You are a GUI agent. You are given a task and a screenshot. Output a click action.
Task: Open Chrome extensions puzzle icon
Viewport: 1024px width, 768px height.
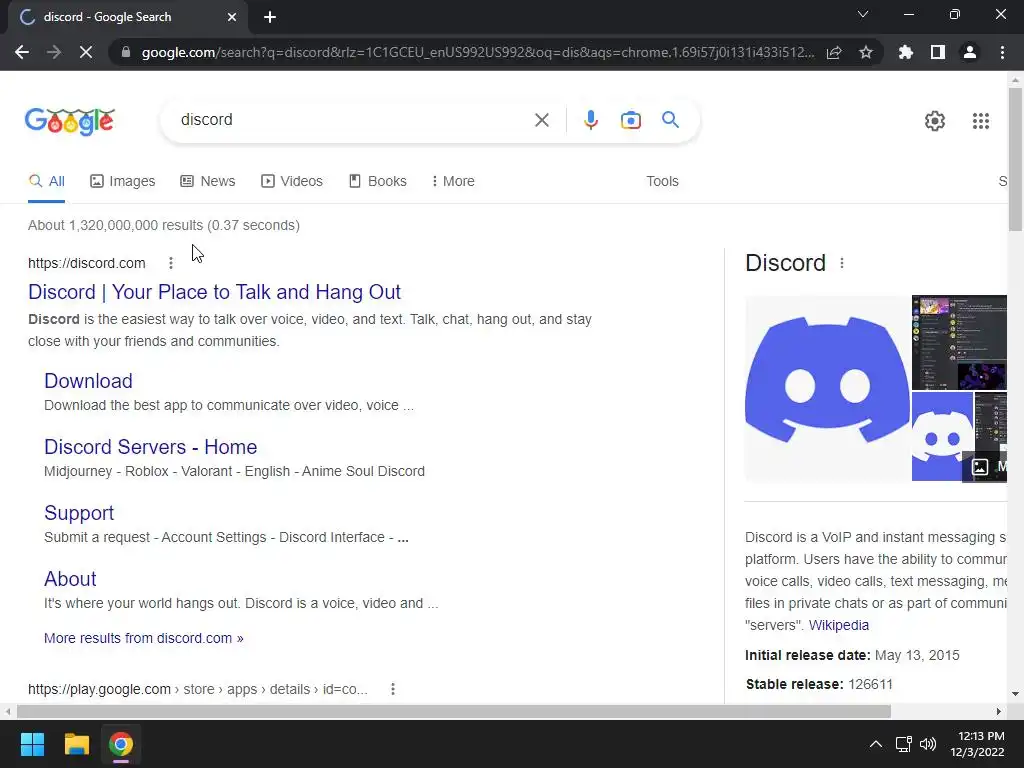click(x=905, y=52)
